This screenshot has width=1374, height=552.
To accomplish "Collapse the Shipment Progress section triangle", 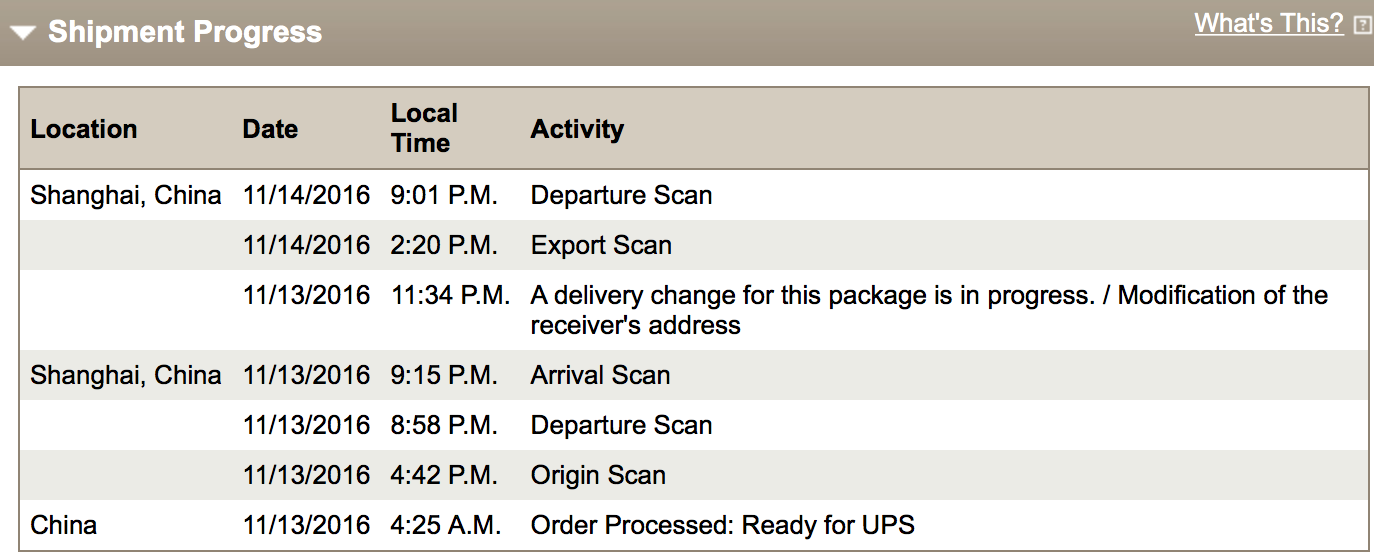I will coord(24,33).
